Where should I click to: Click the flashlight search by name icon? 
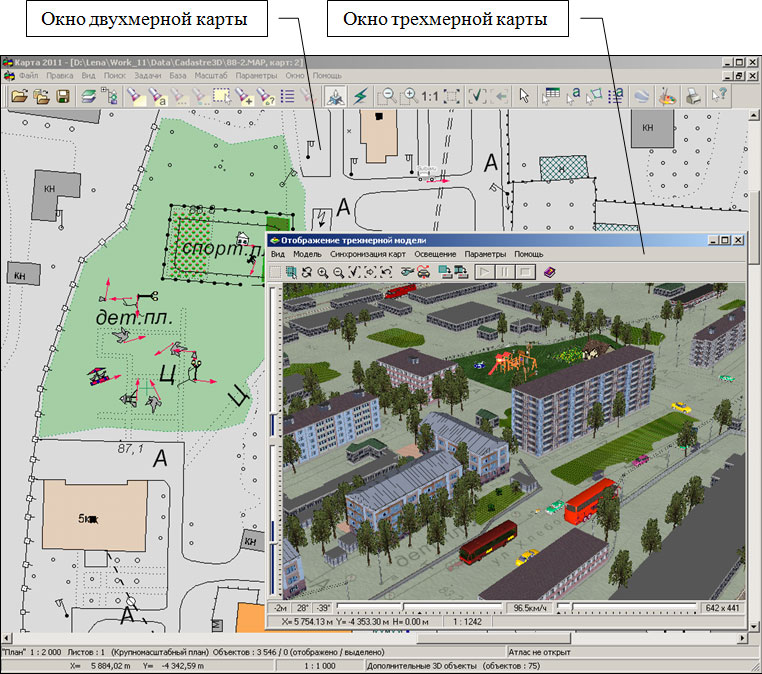pos(157,96)
